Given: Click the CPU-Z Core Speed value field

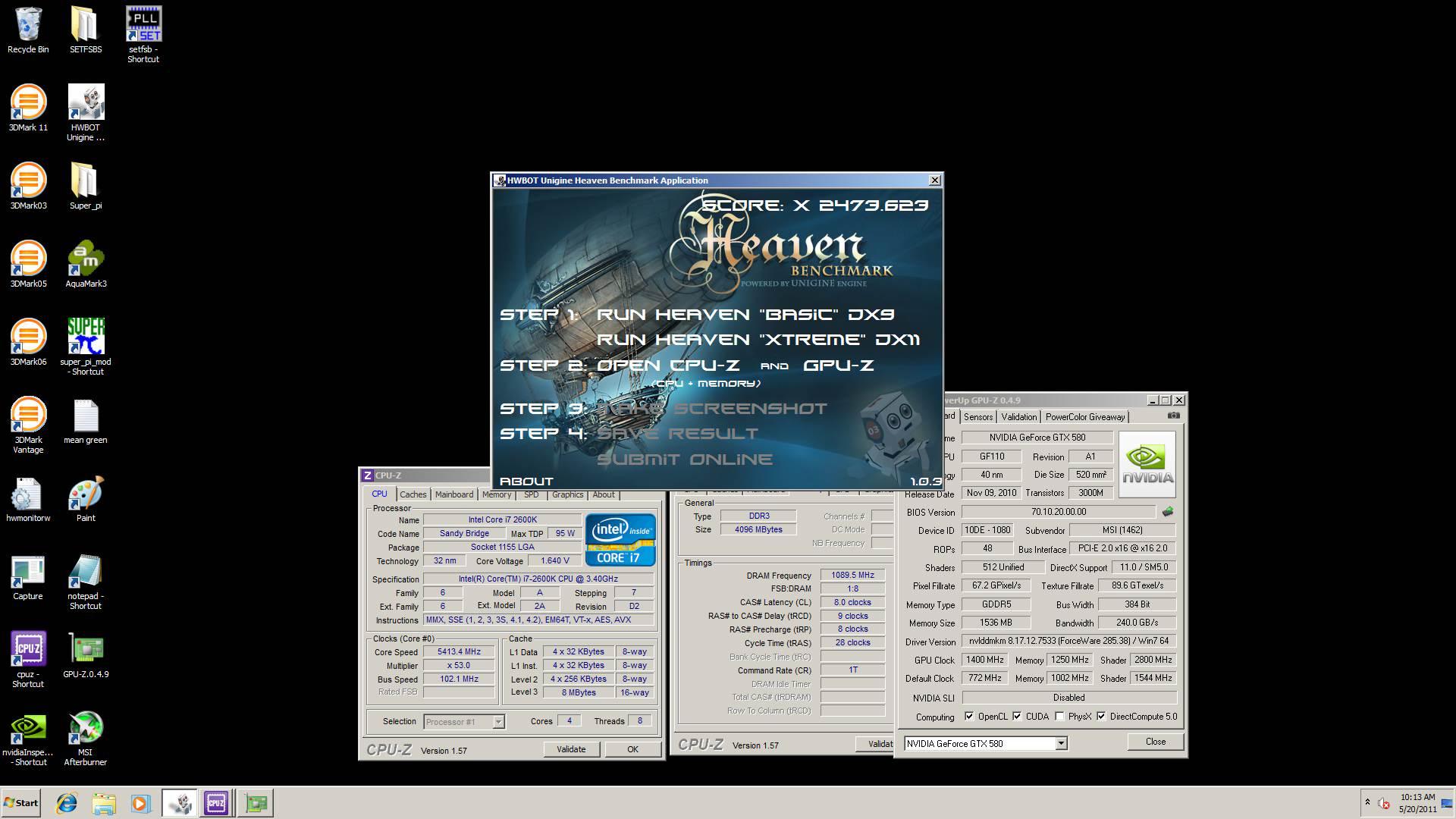Looking at the screenshot, I should pyautogui.click(x=460, y=651).
